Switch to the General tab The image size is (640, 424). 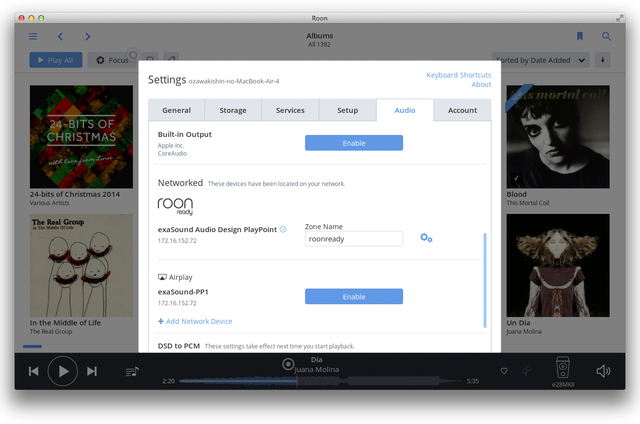tap(176, 110)
